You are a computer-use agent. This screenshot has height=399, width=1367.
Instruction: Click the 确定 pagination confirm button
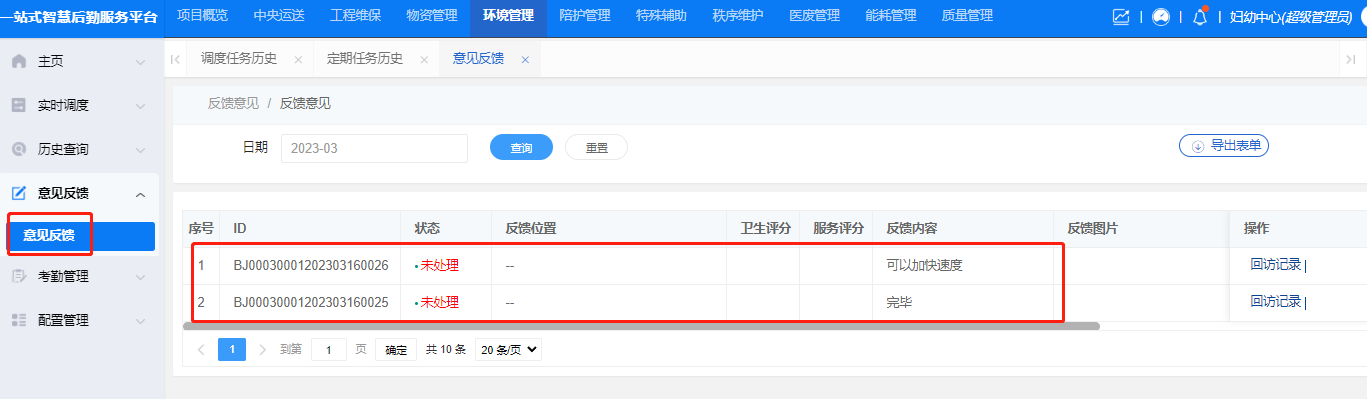pyautogui.click(x=396, y=349)
